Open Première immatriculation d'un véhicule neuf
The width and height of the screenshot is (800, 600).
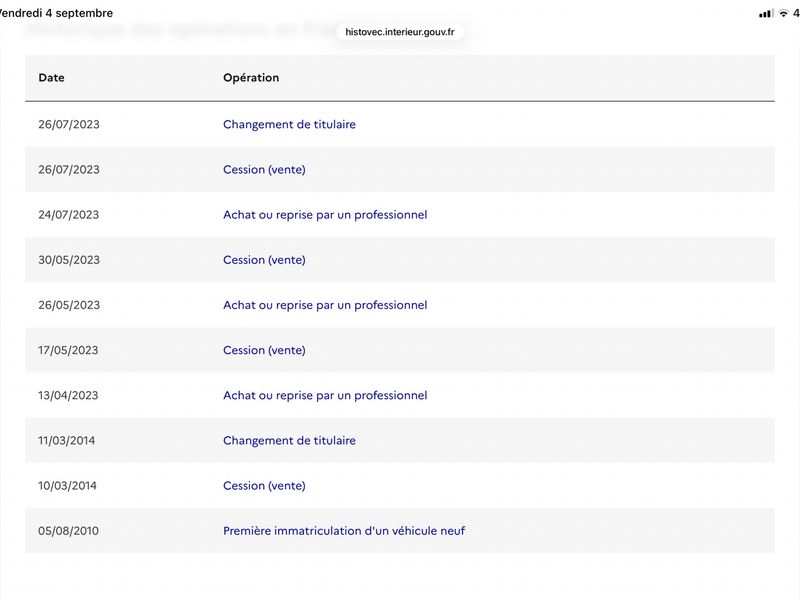(x=344, y=531)
